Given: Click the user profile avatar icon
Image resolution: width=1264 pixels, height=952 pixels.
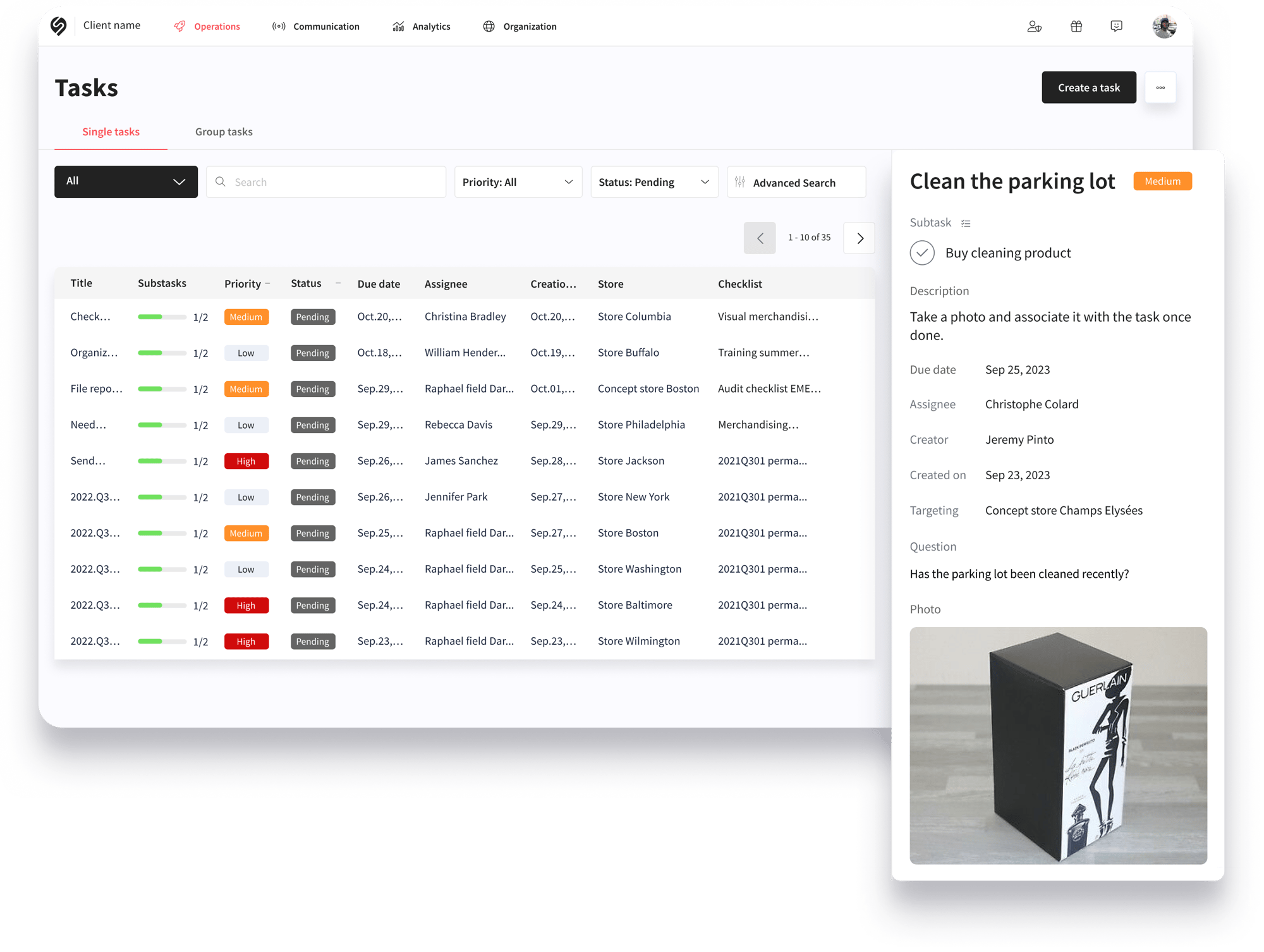Looking at the screenshot, I should tap(1164, 26).
